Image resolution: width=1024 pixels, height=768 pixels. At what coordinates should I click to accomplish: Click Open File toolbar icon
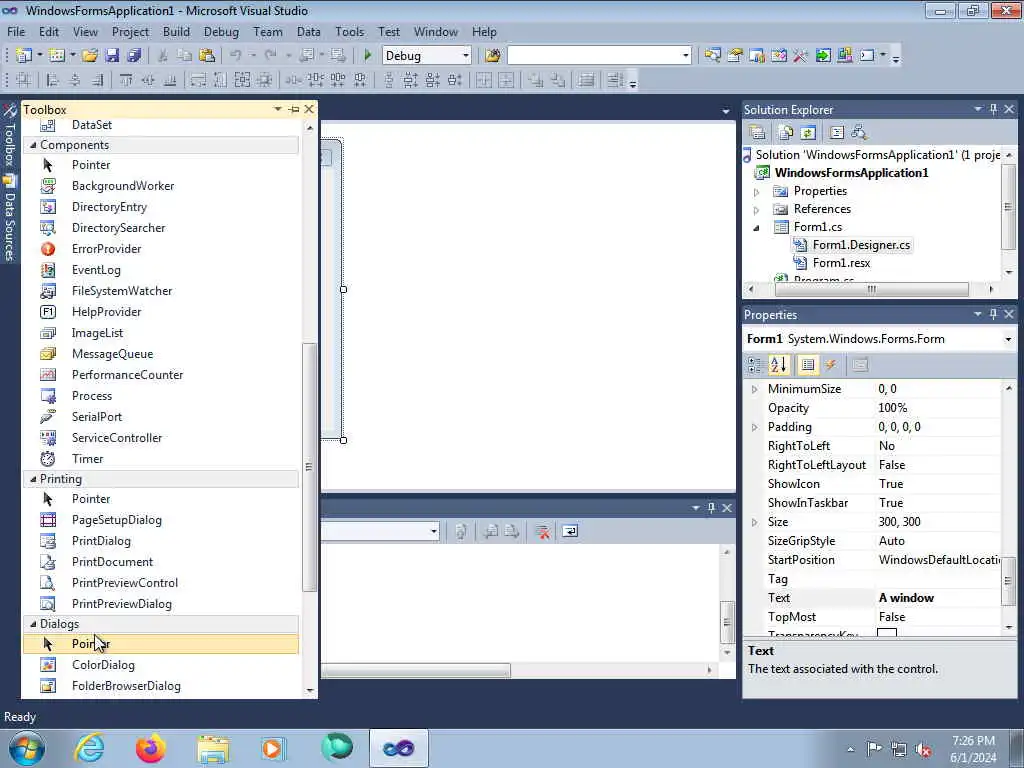pyautogui.click(x=89, y=56)
